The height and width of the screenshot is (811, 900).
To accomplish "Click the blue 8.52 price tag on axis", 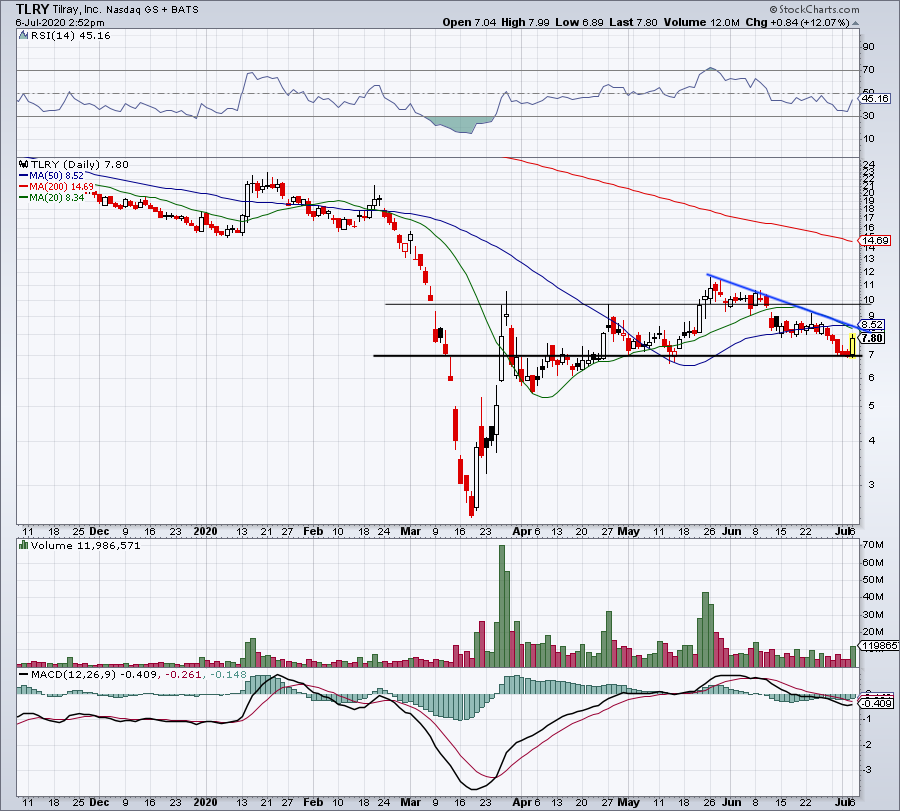I will click(873, 324).
